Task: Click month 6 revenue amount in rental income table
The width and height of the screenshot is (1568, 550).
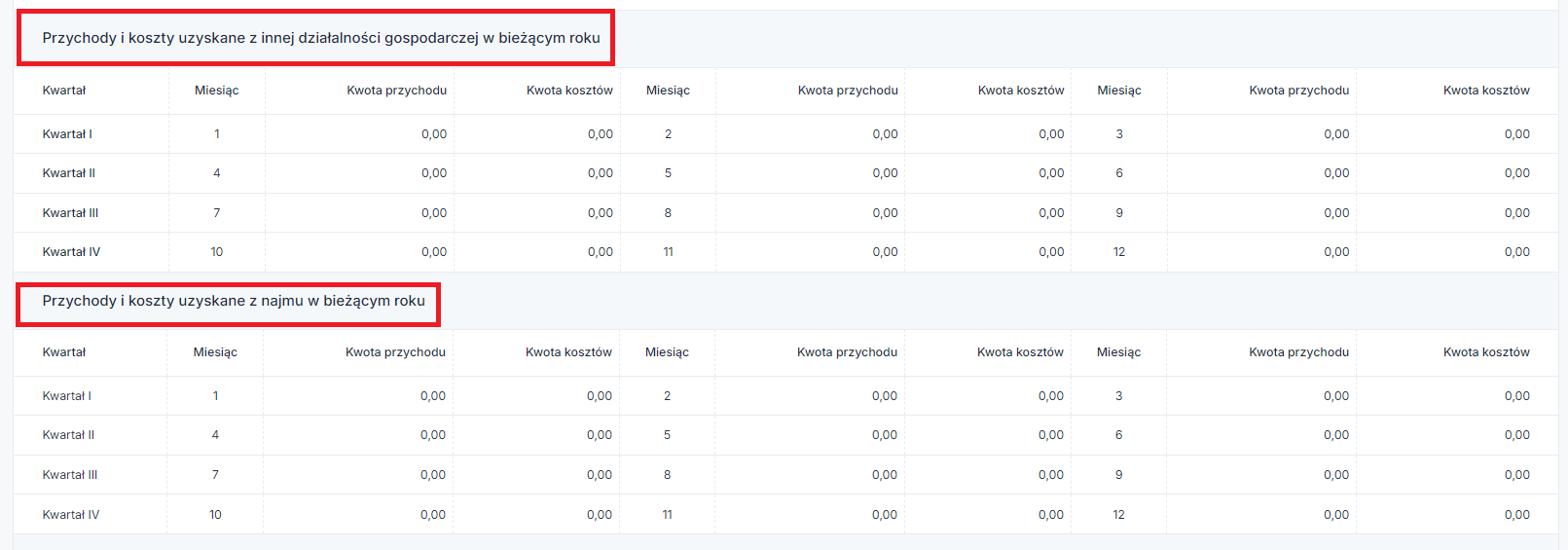Action: pyautogui.click(x=1336, y=435)
